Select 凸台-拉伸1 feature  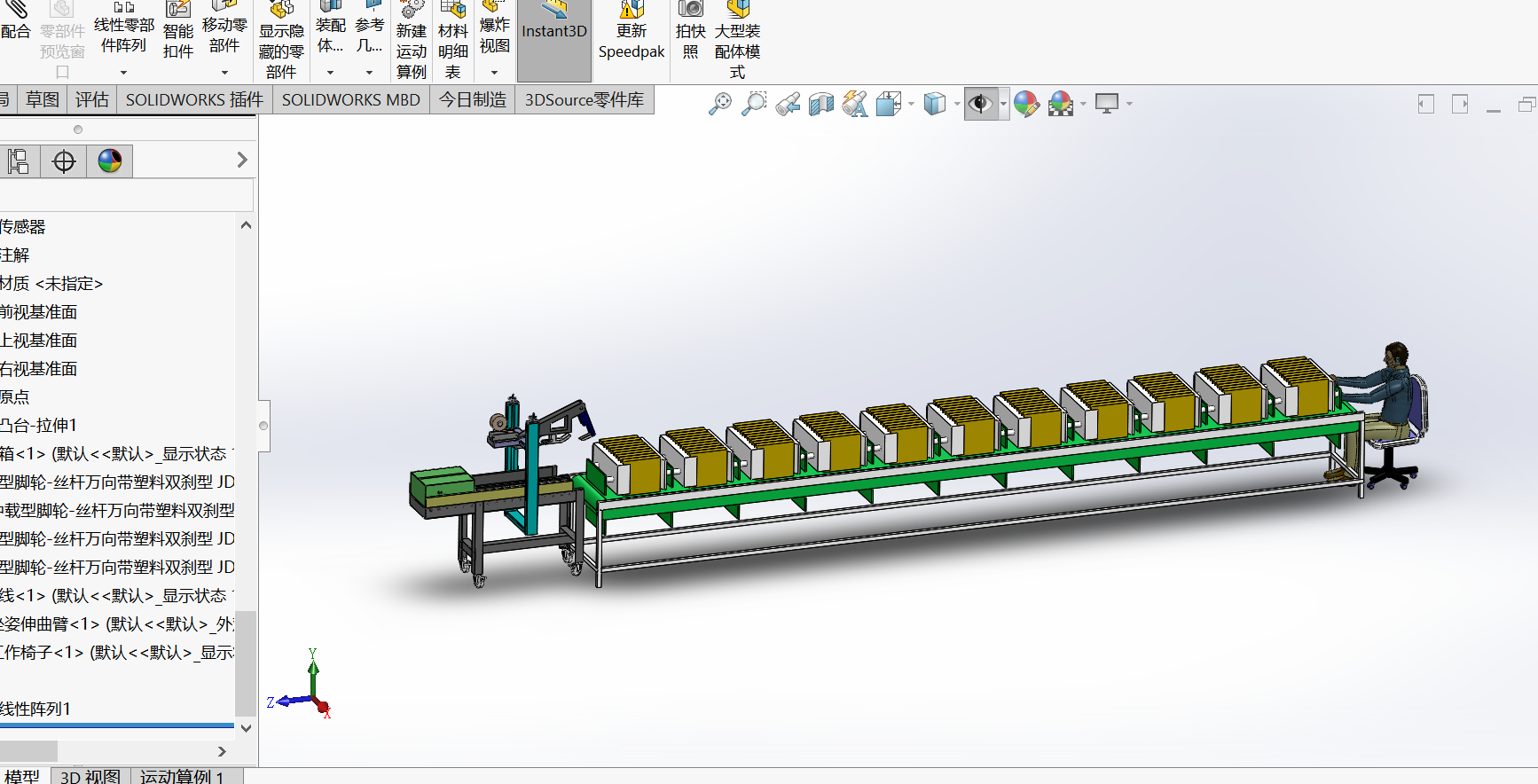click(38, 426)
